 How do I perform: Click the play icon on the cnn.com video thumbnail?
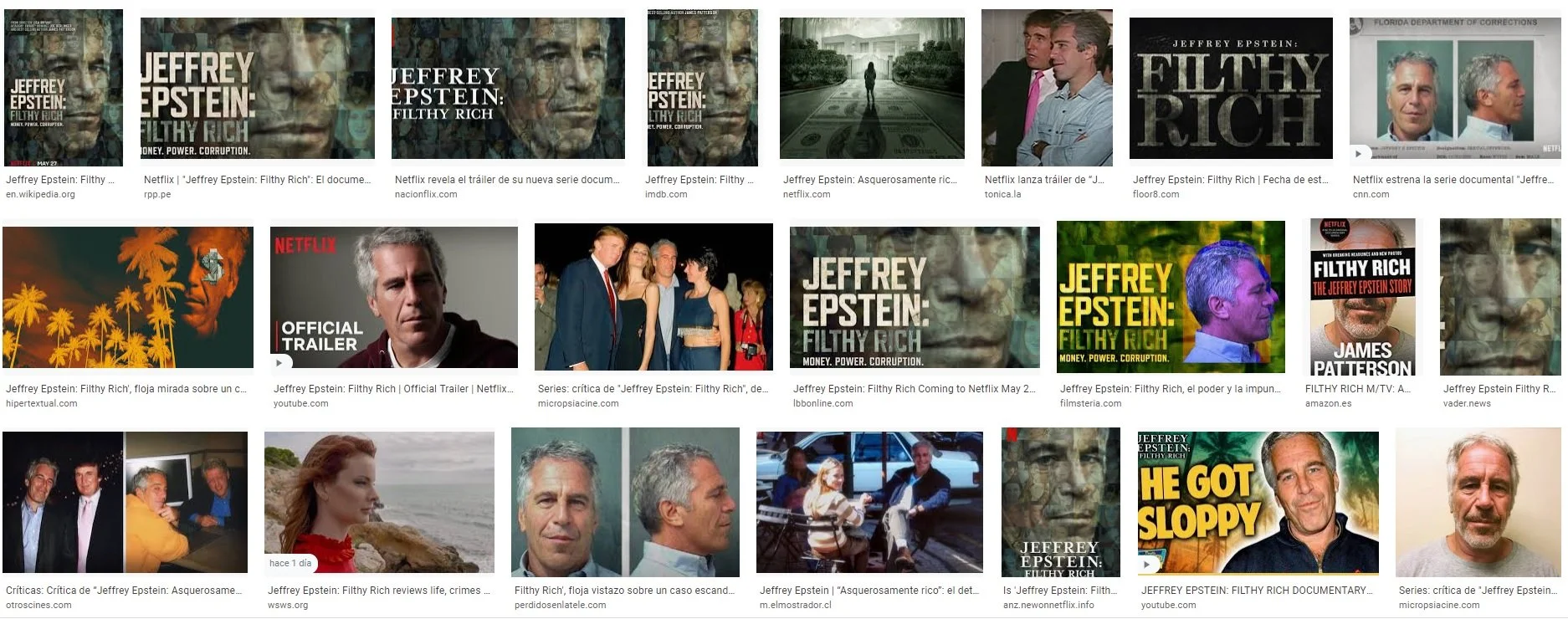click(x=1359, y=154)
